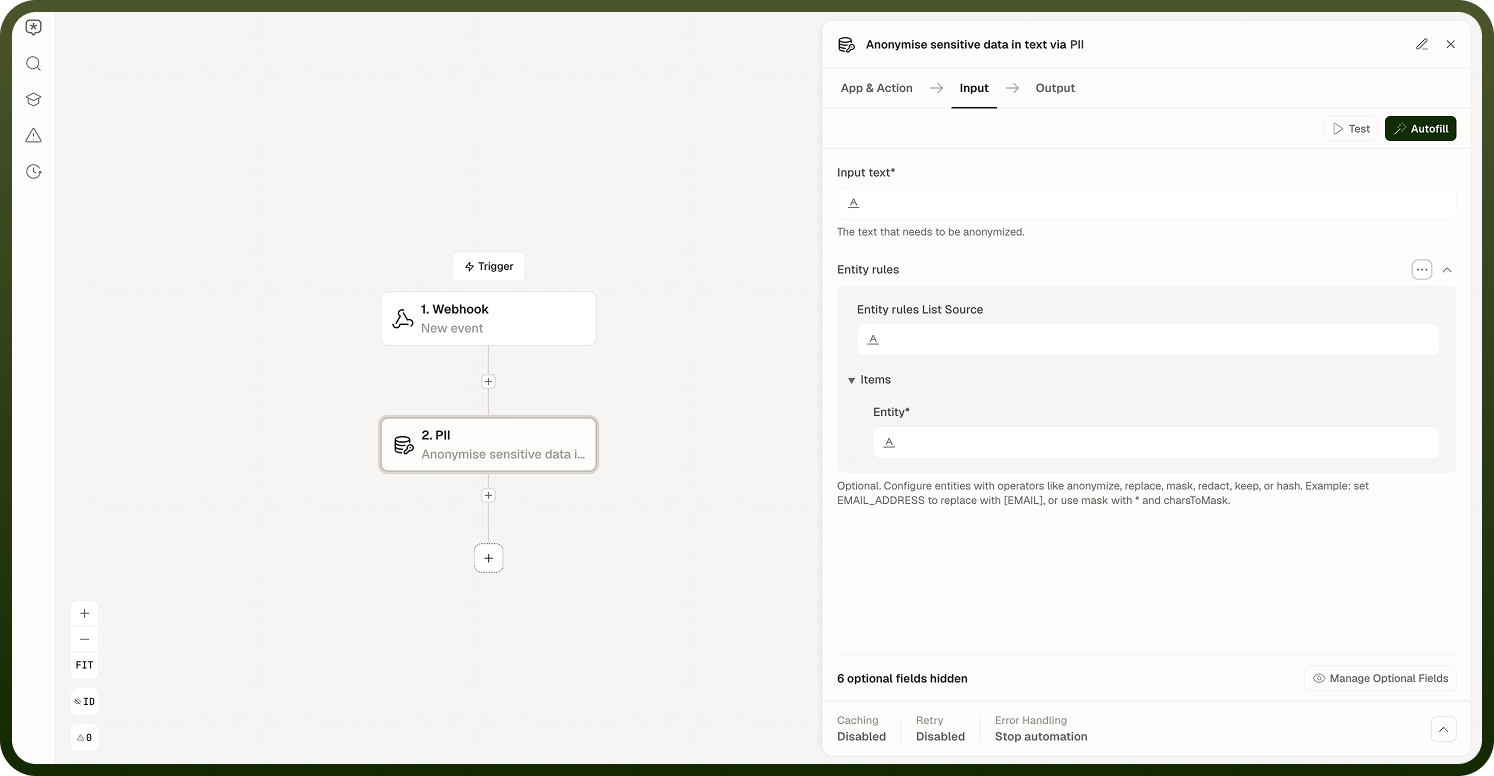Image resolution: width=1494 pixels, height=776 pixels.
Task: Expand the bottom settings panel chevron
Action: [x=1443, y=729]
